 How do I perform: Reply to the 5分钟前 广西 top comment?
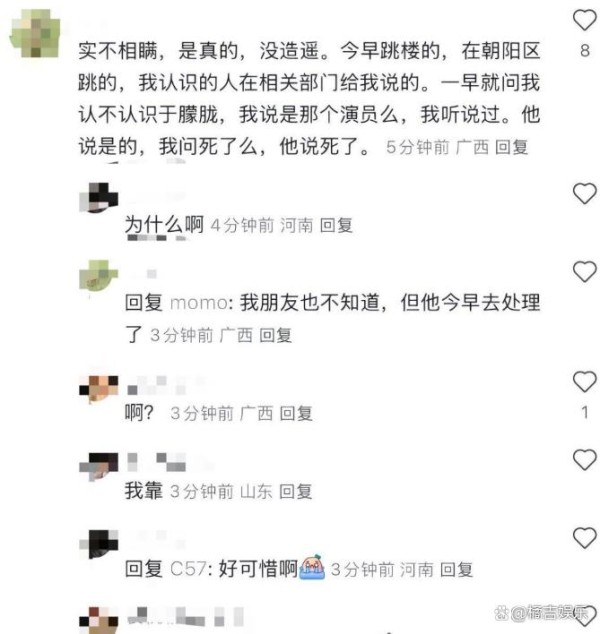pos(511,147)
